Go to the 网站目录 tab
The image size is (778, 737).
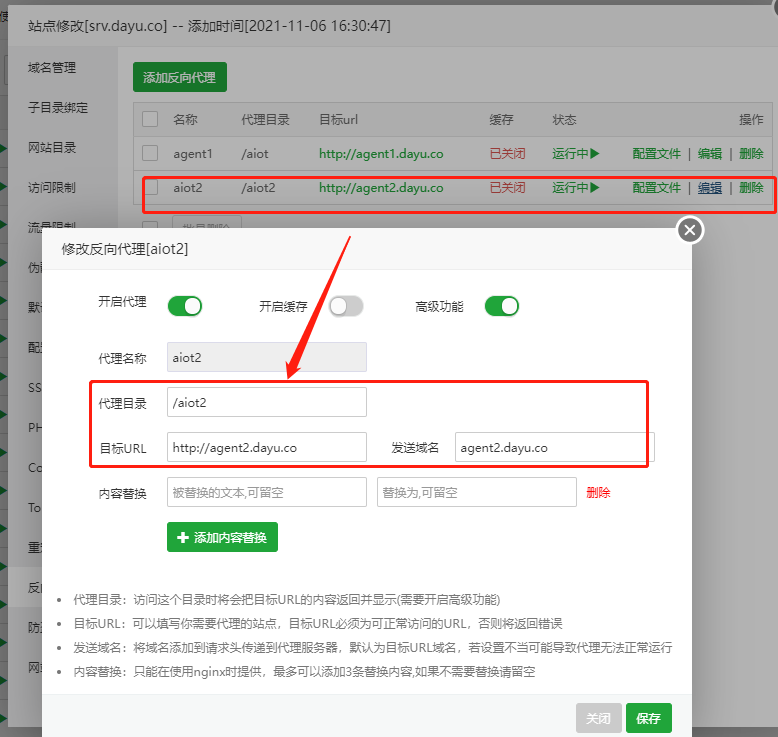52,148
